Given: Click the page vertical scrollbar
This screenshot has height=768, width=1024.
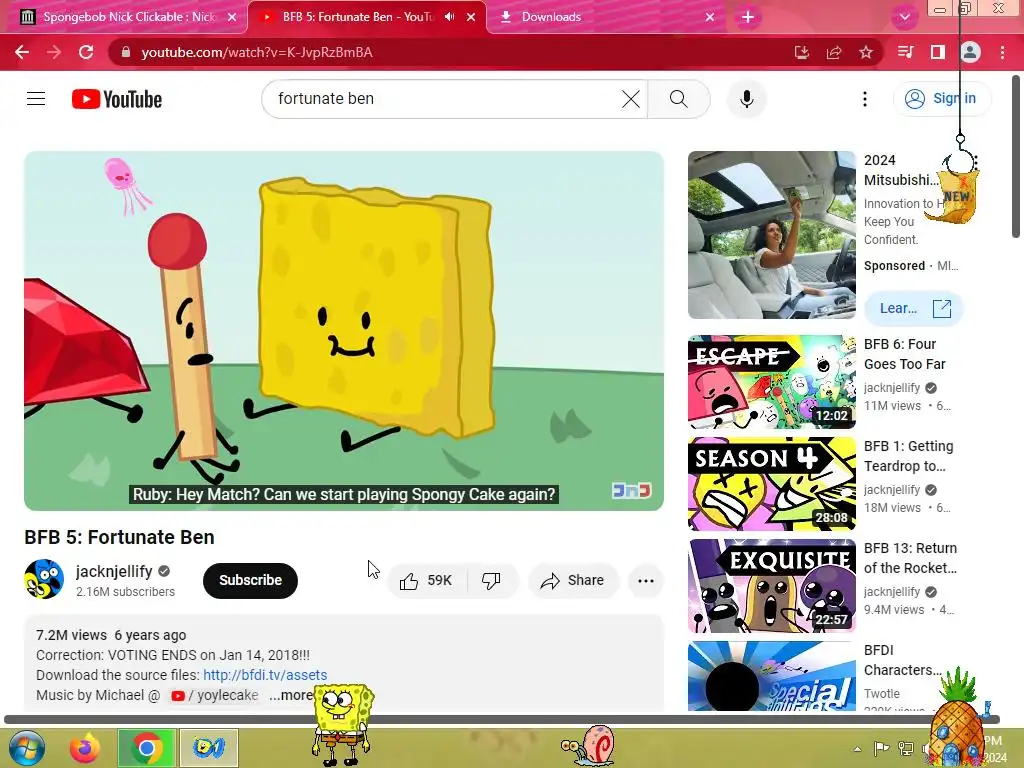Looking at the screenshot, I should click(x=1016, y=157).
